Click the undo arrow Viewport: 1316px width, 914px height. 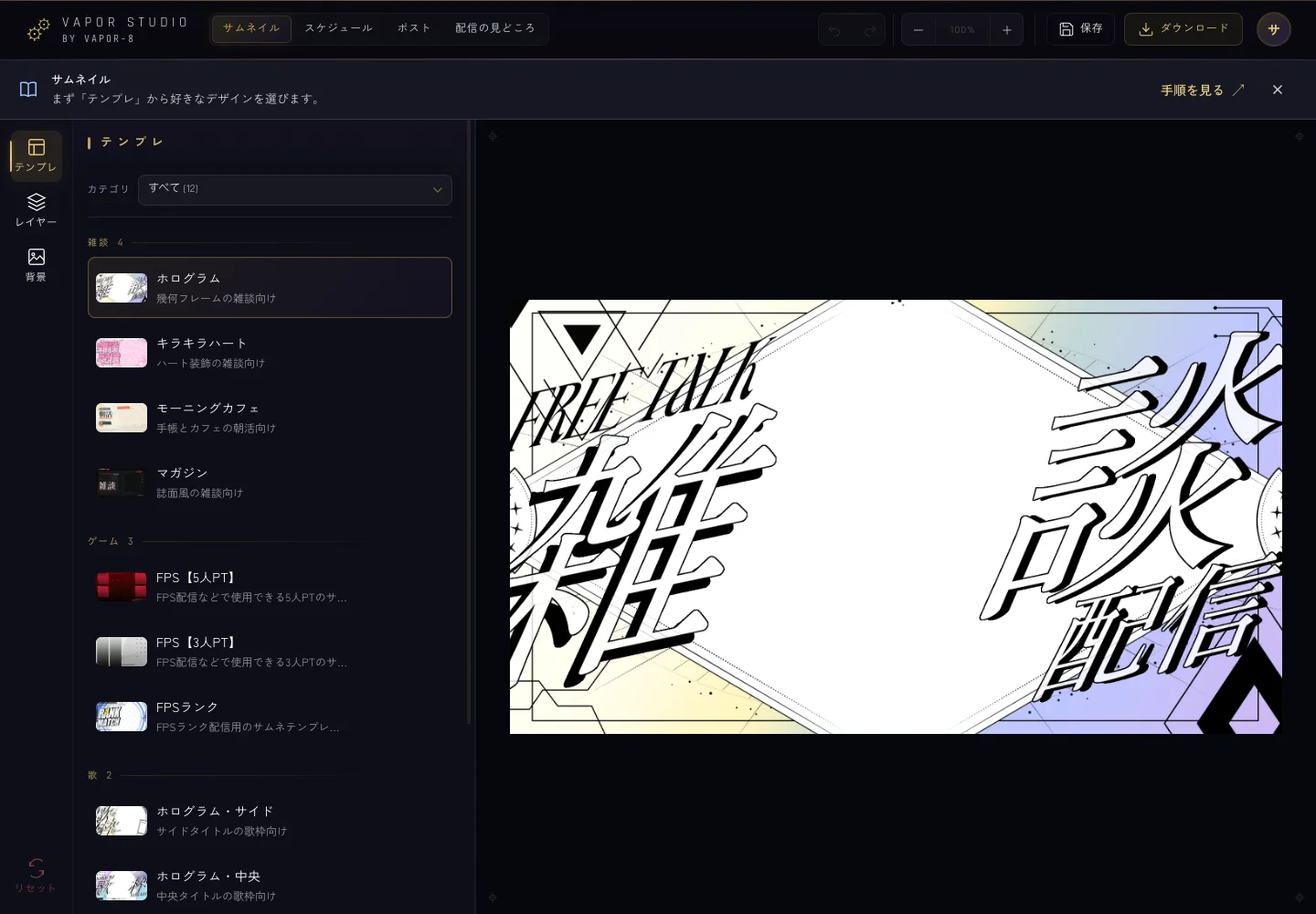(834, 30)
